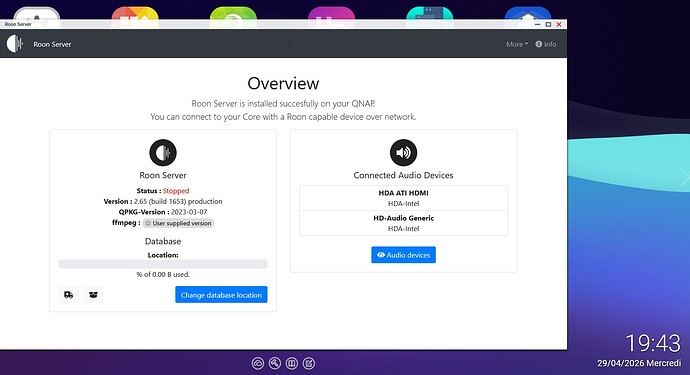Minimize the Roon Server window

click(537, 24)
